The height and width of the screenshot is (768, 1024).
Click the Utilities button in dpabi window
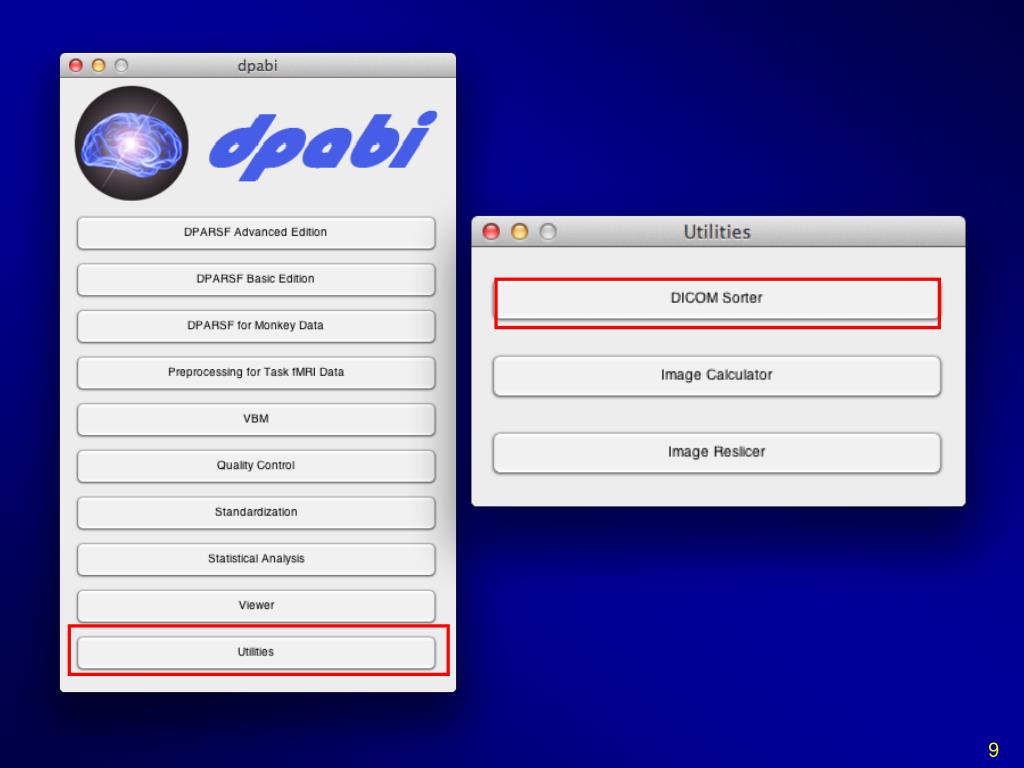click(256, 652)
